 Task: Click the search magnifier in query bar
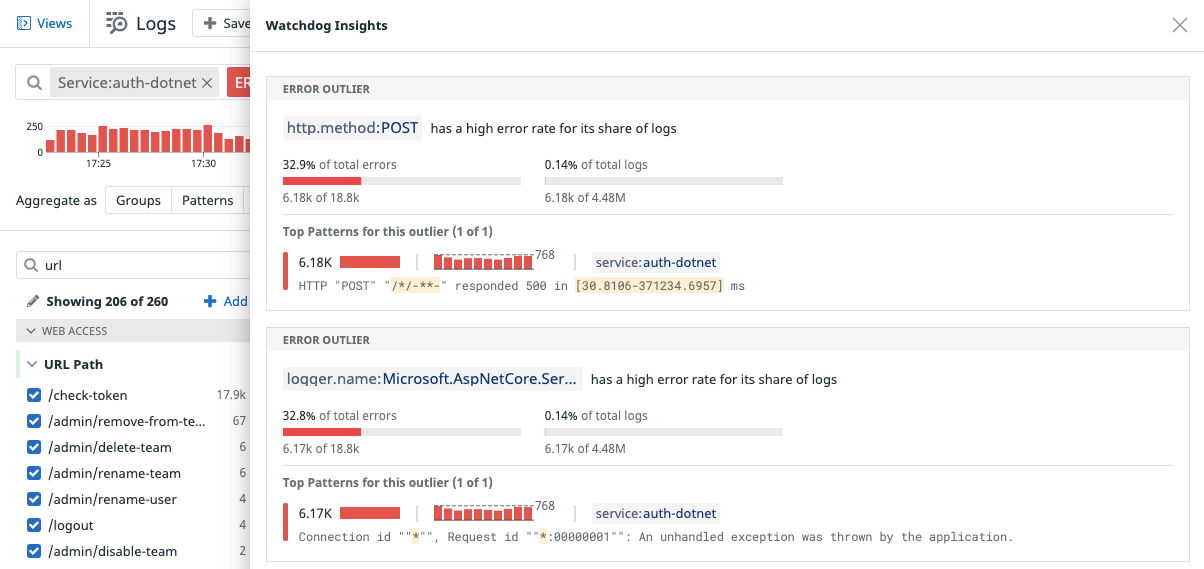(35, 83)
